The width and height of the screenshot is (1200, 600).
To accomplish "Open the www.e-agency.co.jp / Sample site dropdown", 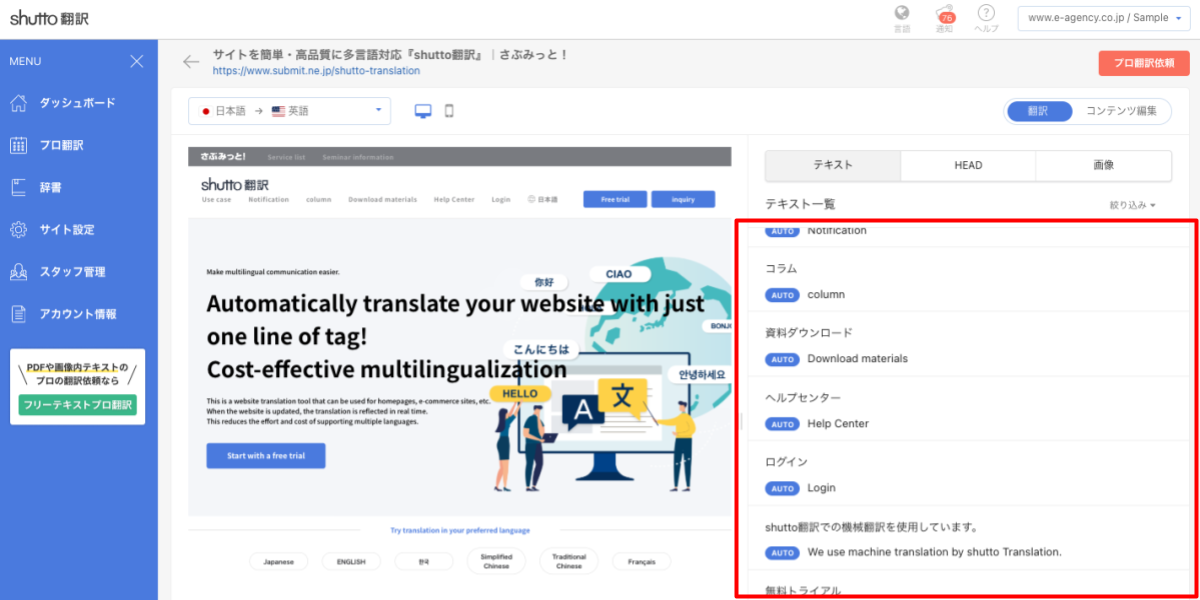I will click(x=1103, y=18).
